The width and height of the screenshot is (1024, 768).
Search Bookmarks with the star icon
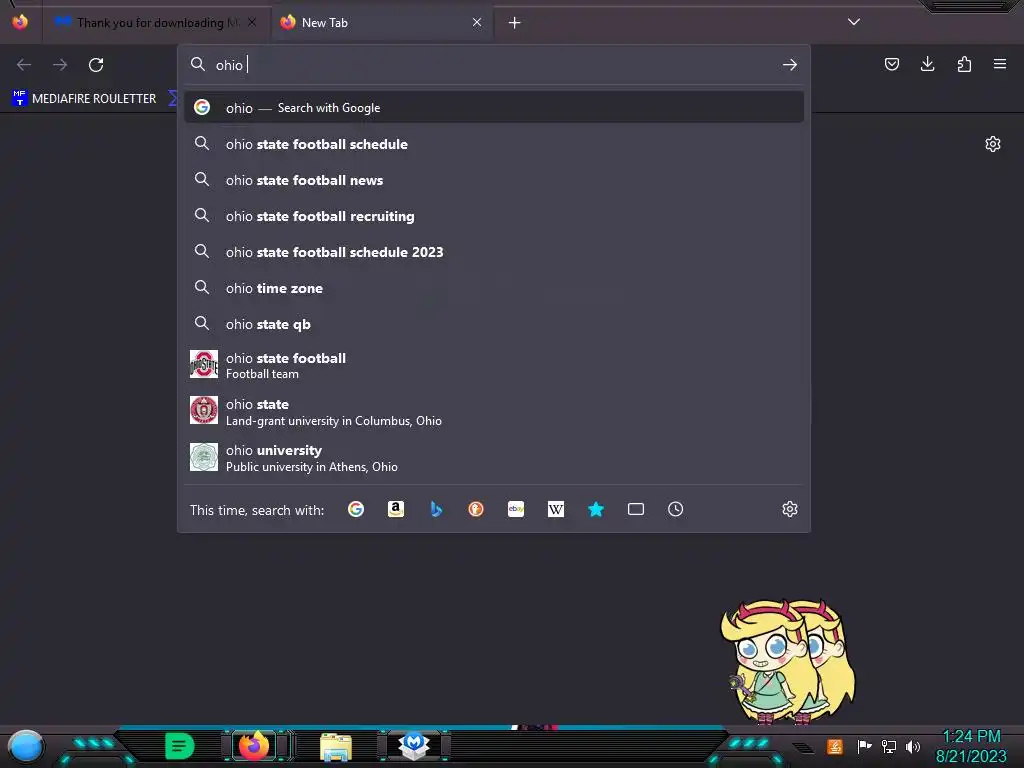click(x=596, y=509)
